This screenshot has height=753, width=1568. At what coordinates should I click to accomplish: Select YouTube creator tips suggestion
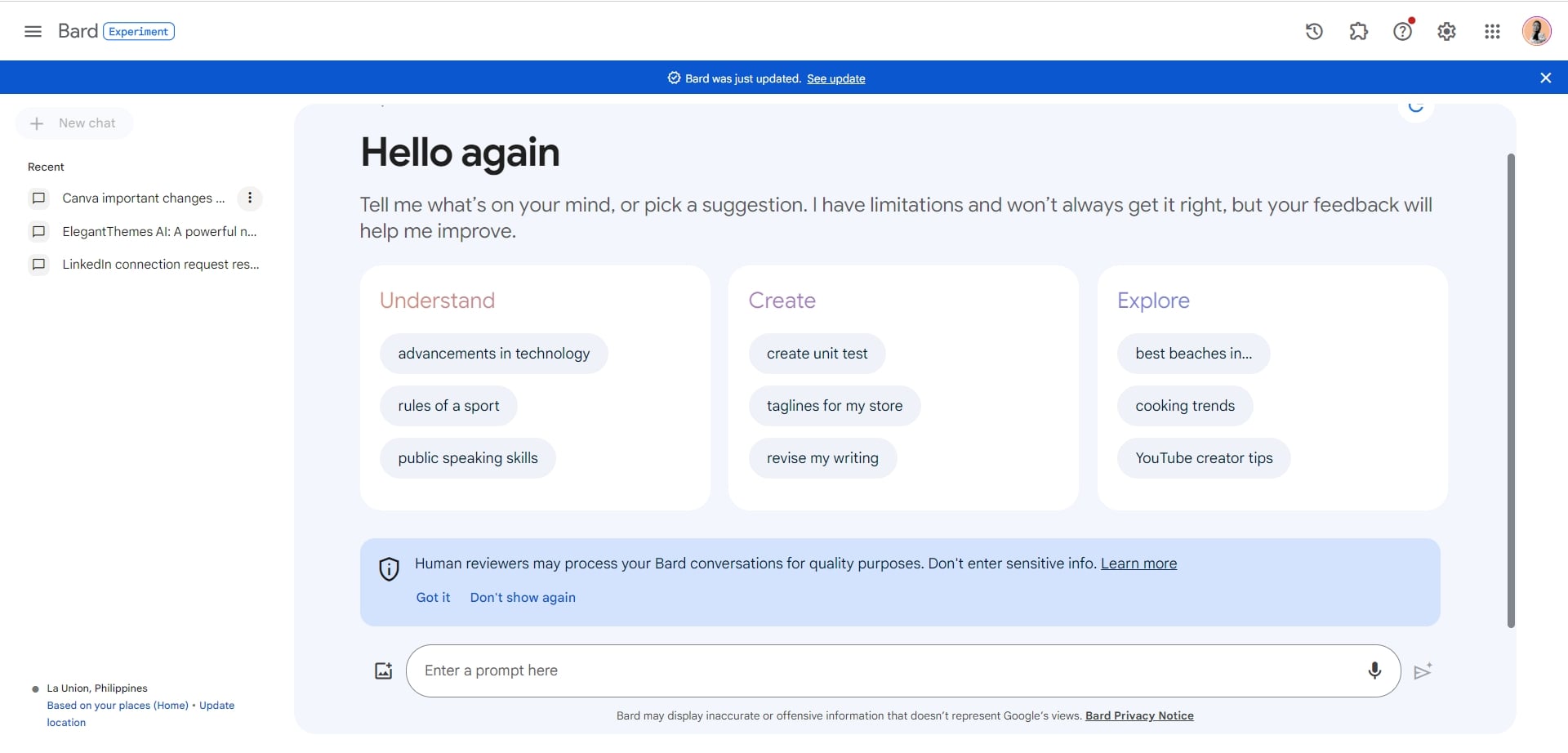coord(1204,458)
